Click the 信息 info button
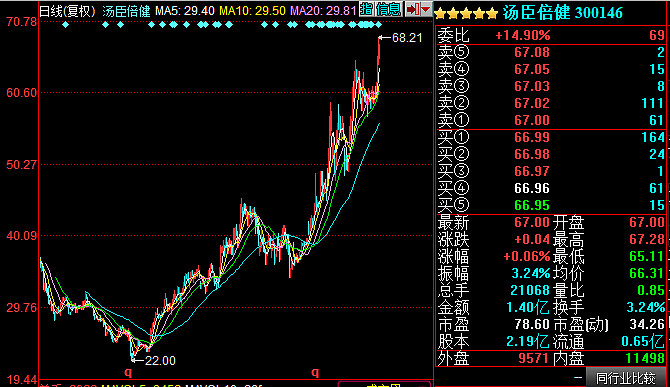 pos(388,9)
